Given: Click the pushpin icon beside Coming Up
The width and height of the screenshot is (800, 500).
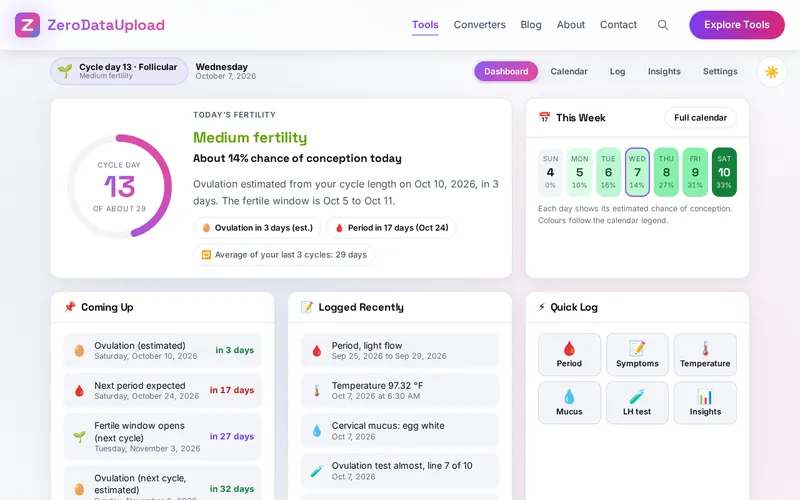Looking at the screenshot, I should 70,307.
